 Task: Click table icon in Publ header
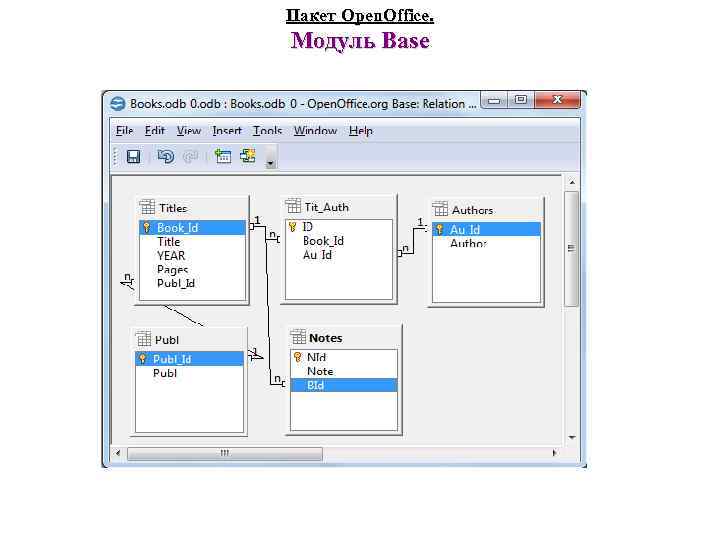143,339
